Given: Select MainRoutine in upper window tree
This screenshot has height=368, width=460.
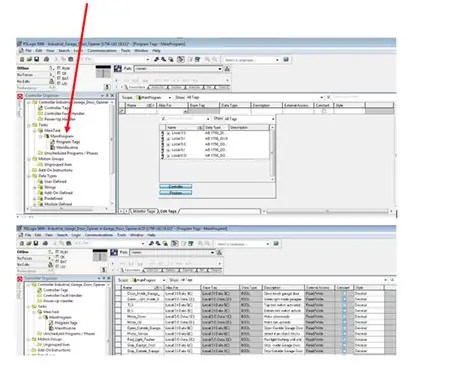Looking at the screenshot, I should point(67,147).
